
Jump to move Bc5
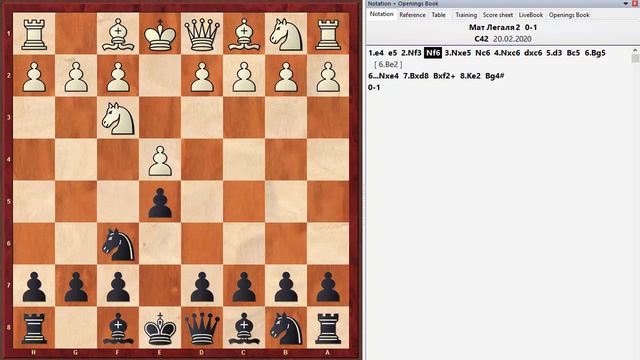[x=573, y=53]
